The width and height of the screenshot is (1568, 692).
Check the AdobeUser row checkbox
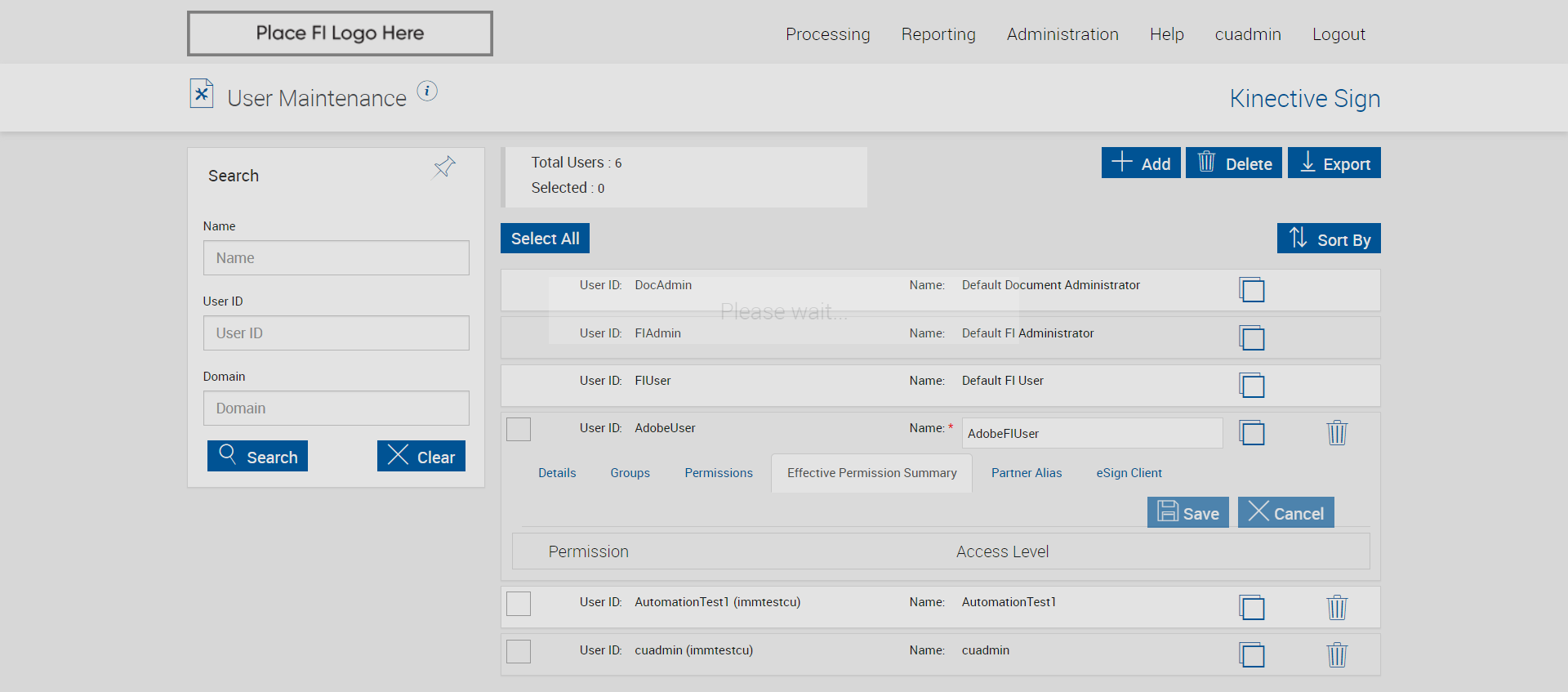pyautogui.click(x=519, y=430)
